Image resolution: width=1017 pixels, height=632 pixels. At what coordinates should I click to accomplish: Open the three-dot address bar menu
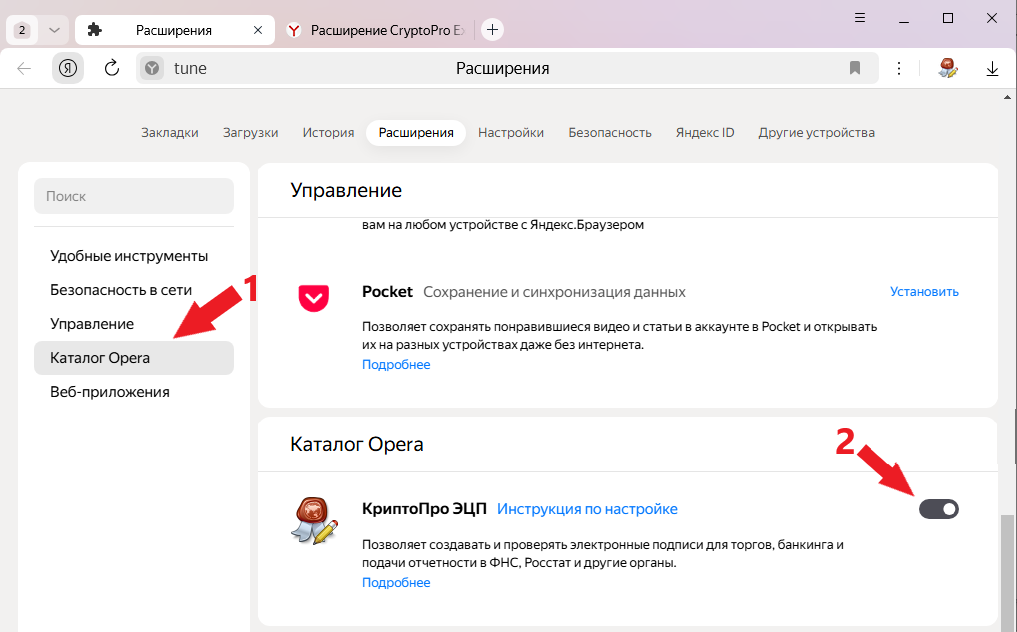[x=899, y=68]
